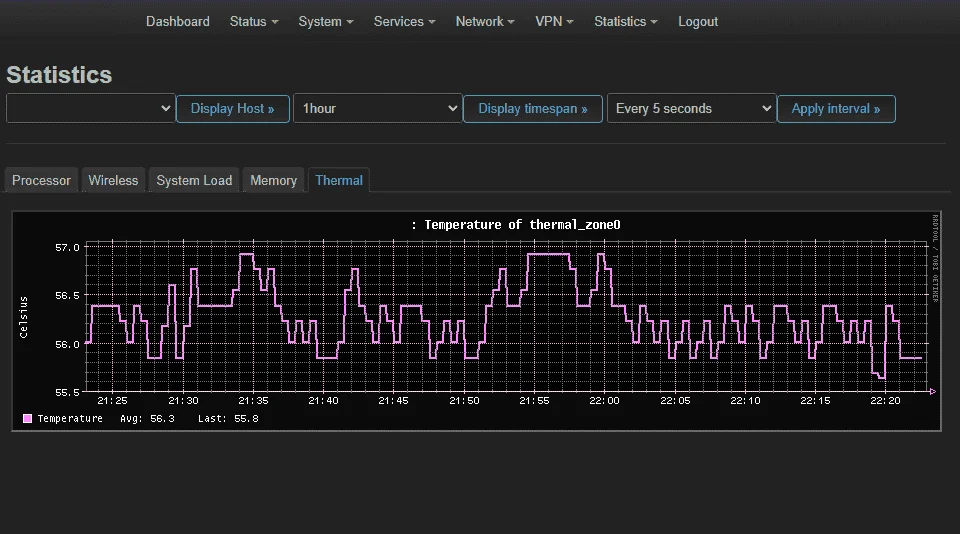
Task: Open the Dashboard page
Action: click(x=178, y=21)
